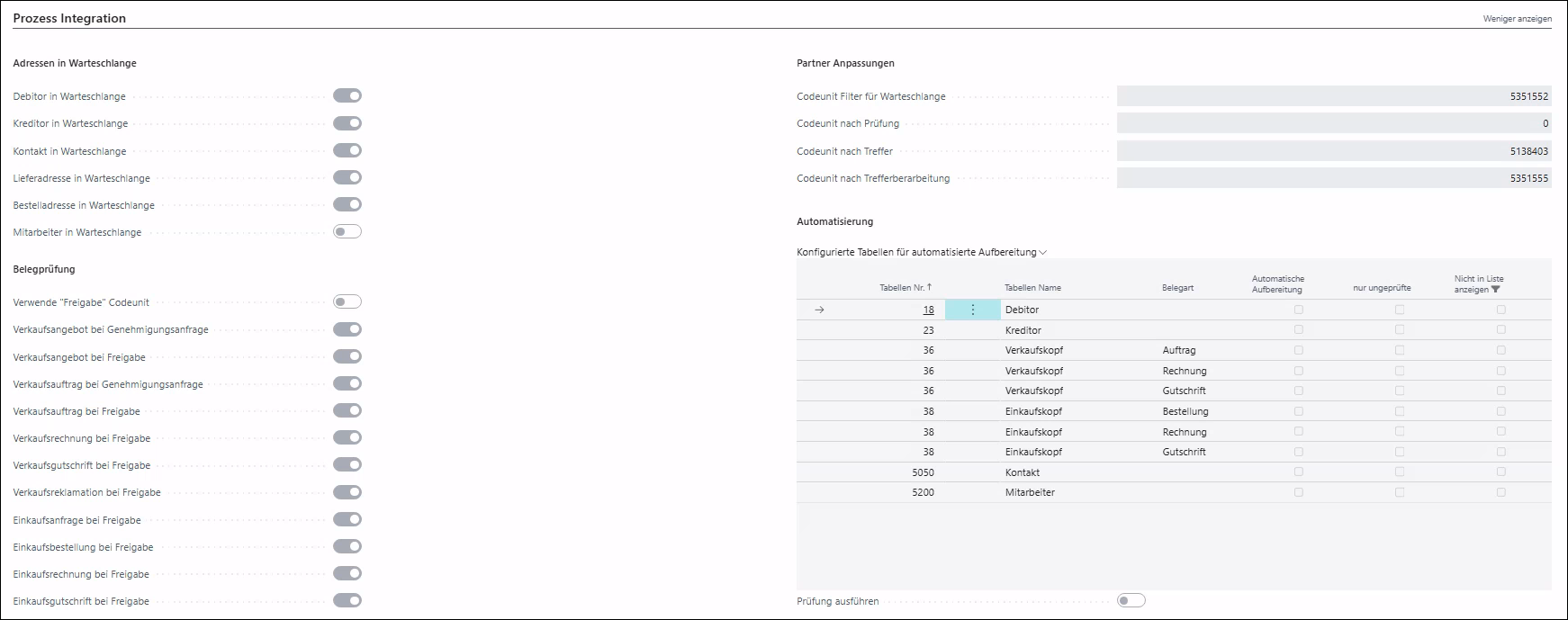
Task: Click the Codeunit nach Prüfung field
Action: (1333, 123)
